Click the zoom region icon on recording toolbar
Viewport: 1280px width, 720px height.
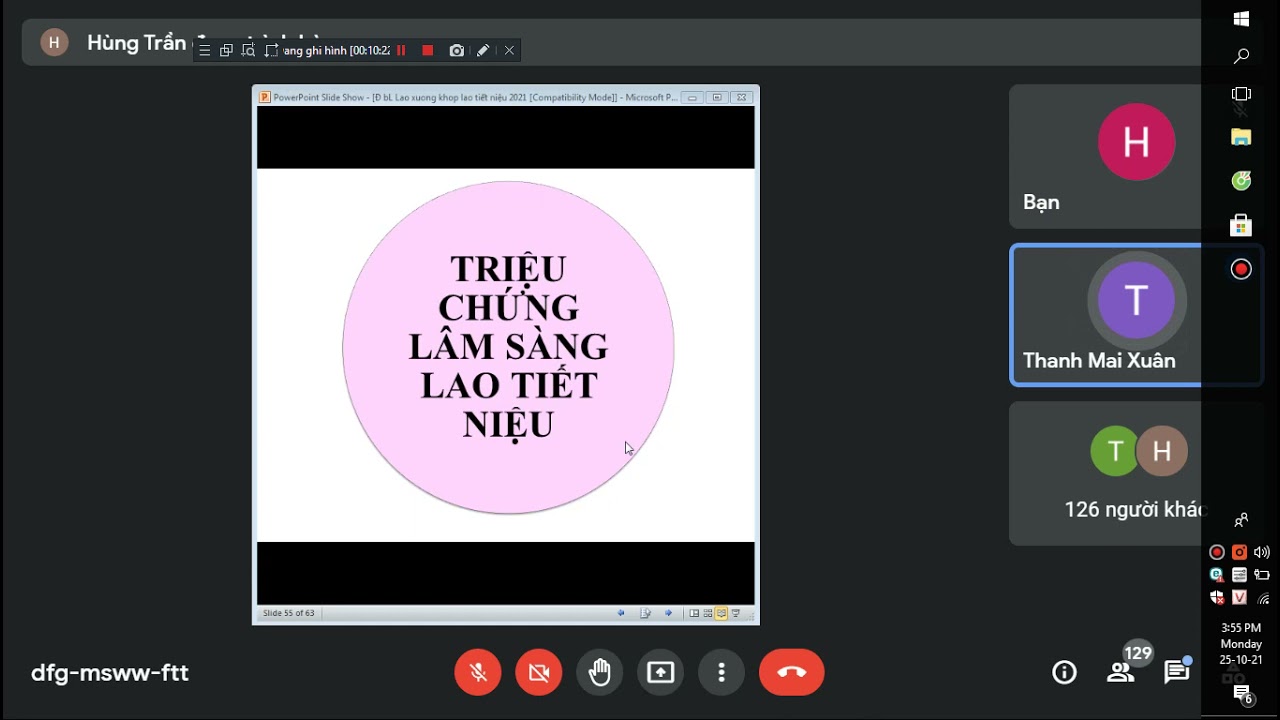[x=248, y=50]
